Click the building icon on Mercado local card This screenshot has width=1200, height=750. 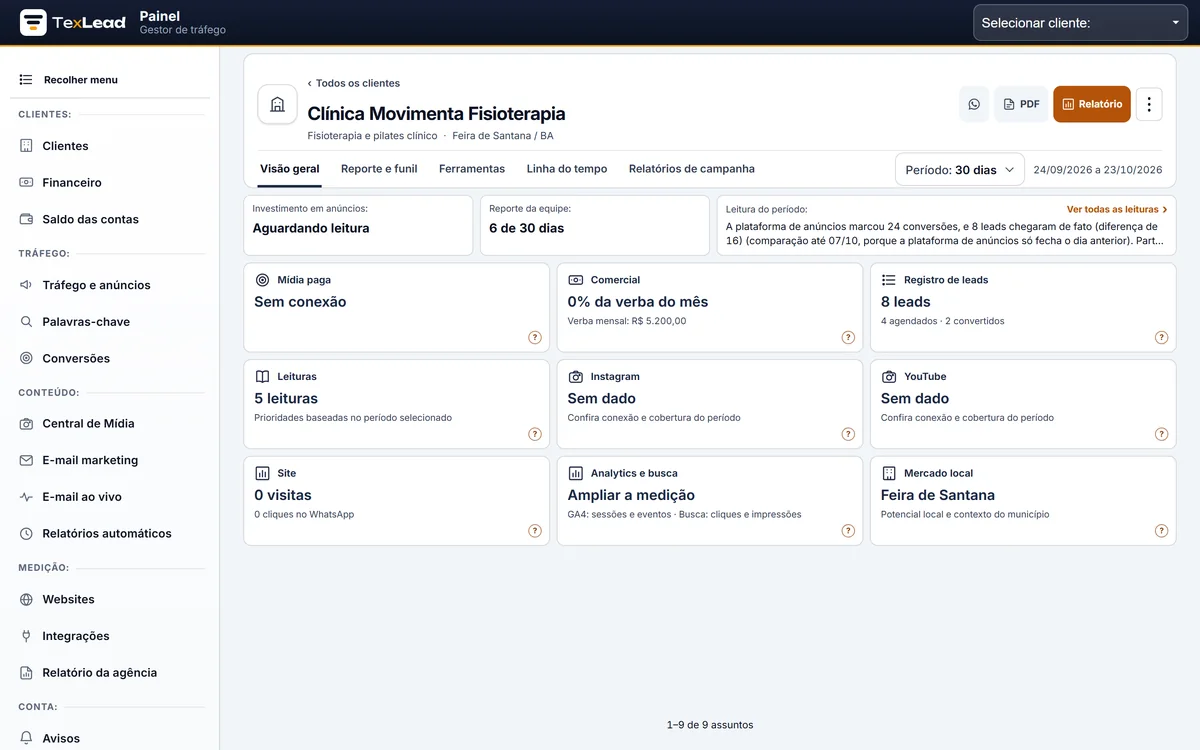[888, 473]
